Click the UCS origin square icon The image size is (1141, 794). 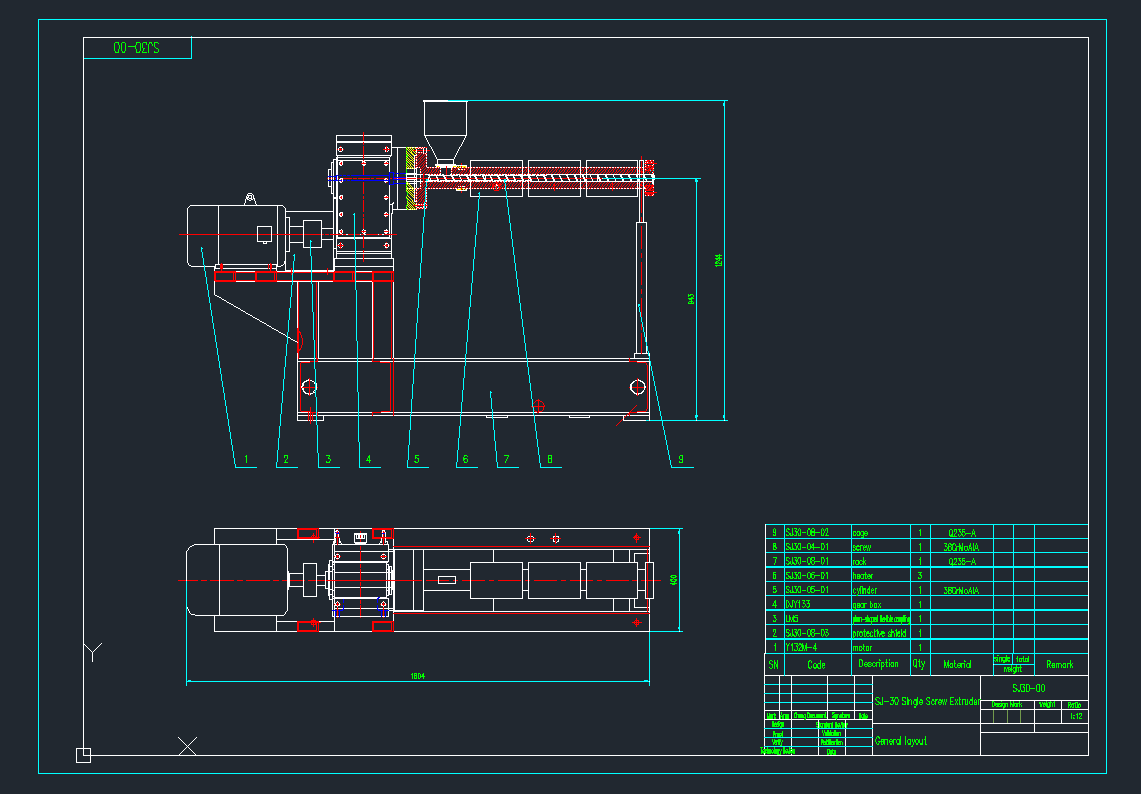click(83, 755)
